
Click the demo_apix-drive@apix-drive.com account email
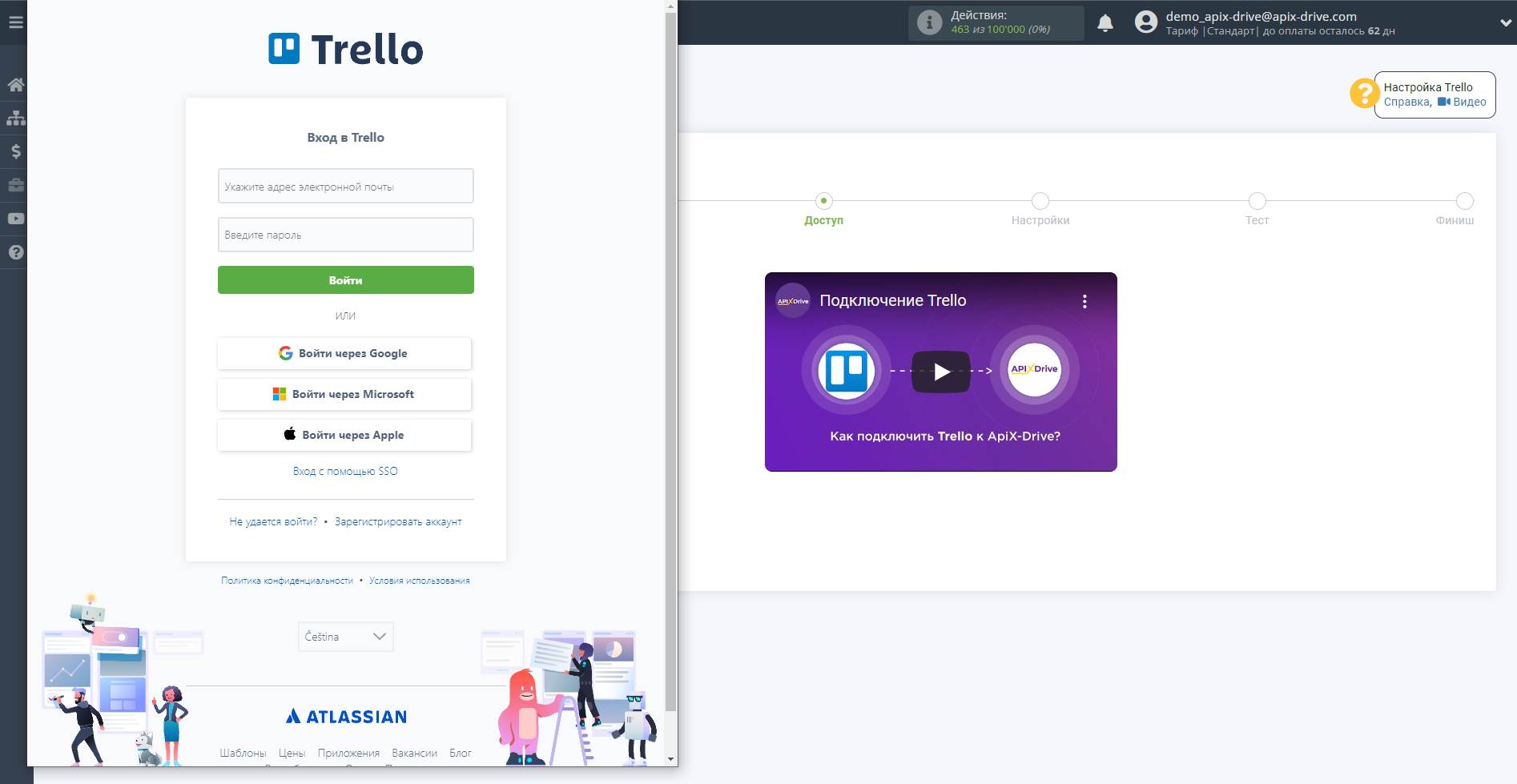click(x=1261, y=16)
